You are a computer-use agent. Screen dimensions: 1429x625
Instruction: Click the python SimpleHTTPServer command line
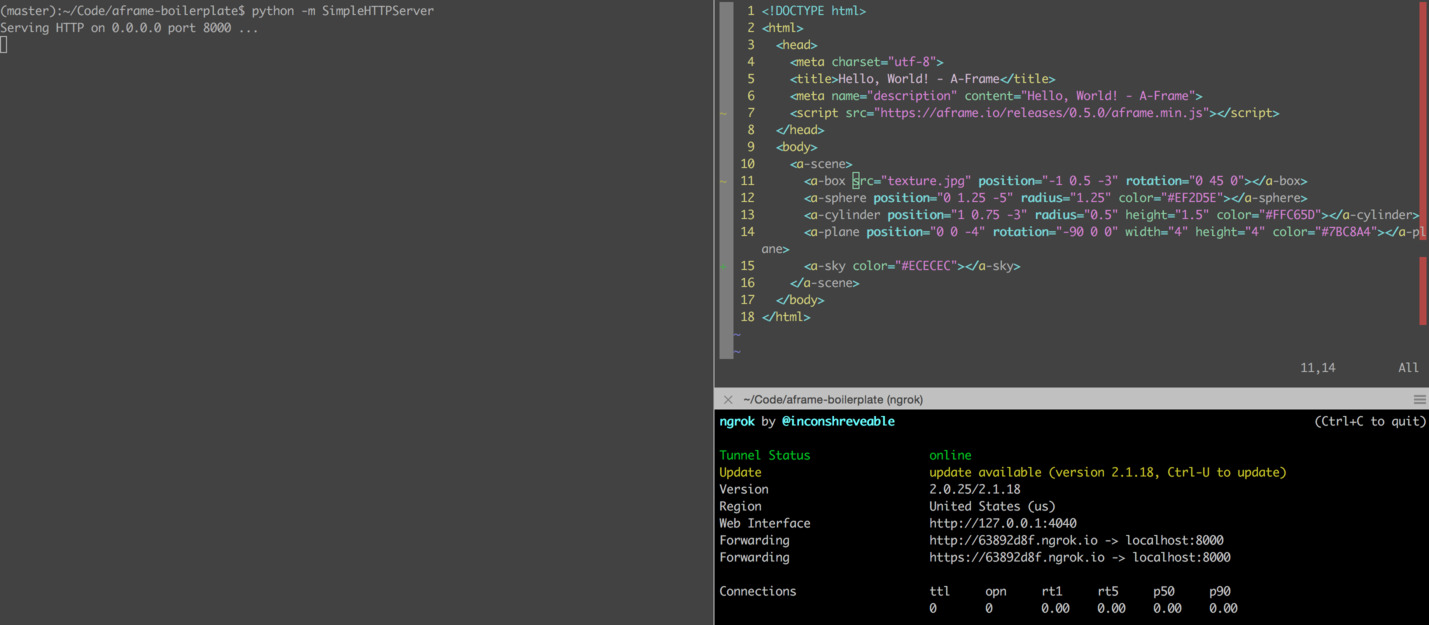tap(342, 10)
